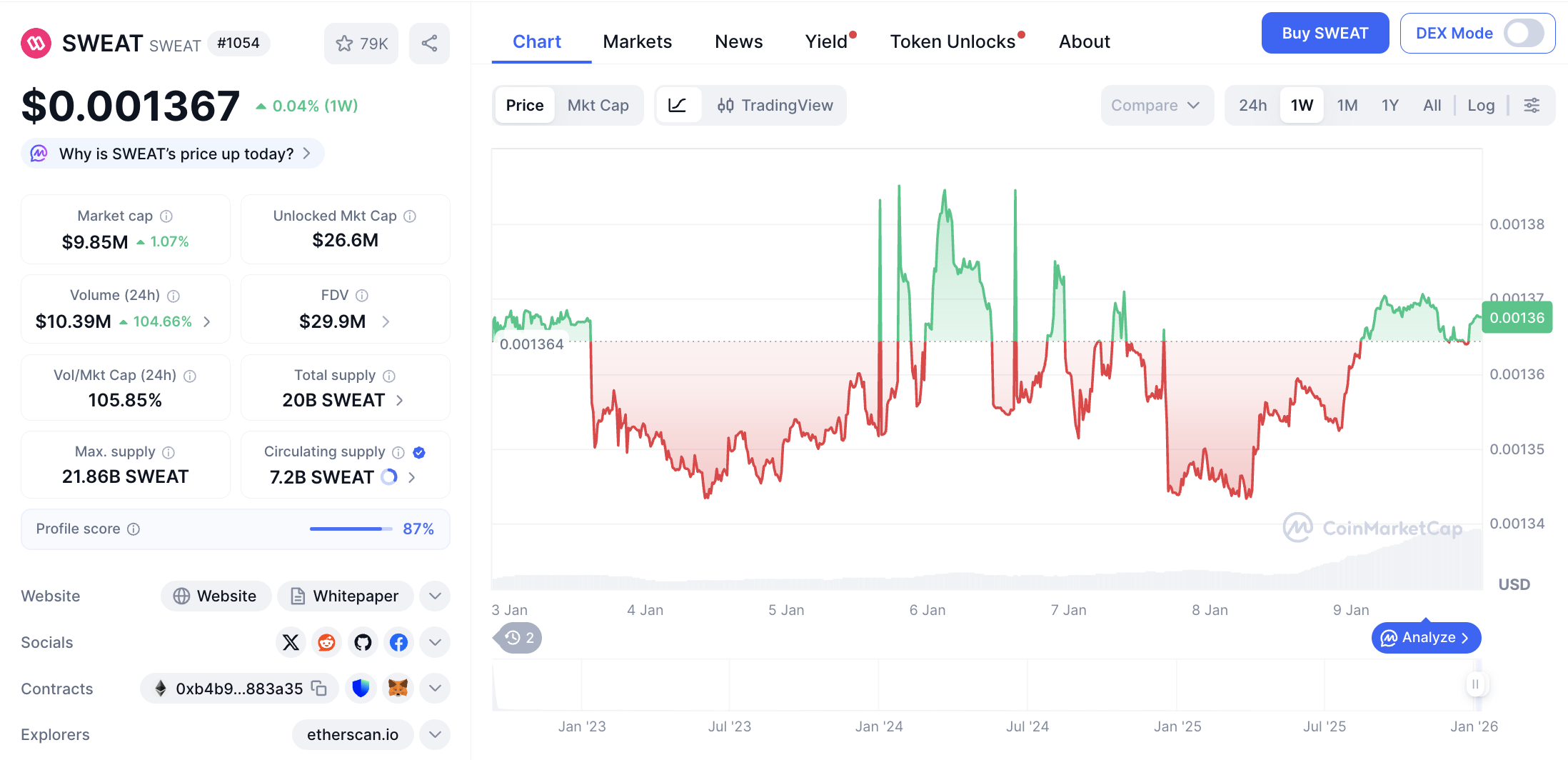1568x760 pixels.
Task: Copy the contract address 0xb4b9...883a35
Action: click(319, 689)
